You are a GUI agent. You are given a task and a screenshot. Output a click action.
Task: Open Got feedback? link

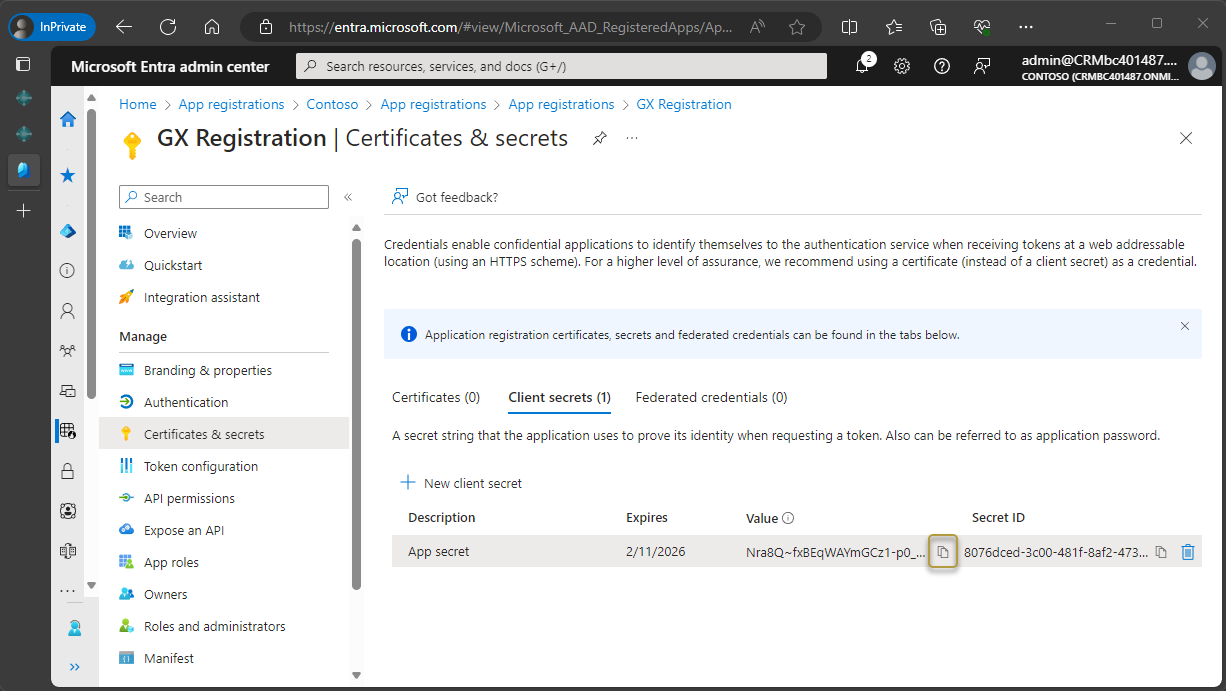click(x=445, y=197)
